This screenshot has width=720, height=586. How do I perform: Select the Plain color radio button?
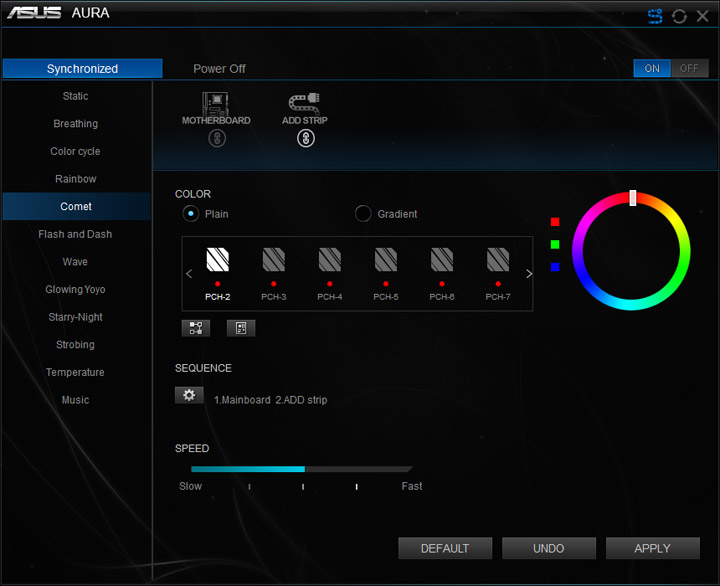(191, 214)
